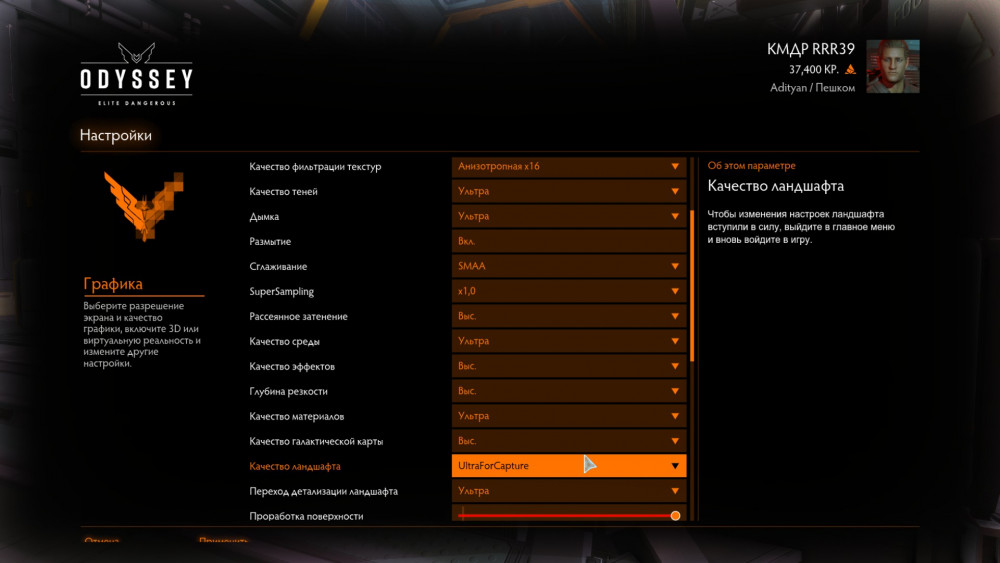Click the Проработка поверхности row label
Viewport: 1000px width, 563px height.
tap(306, 516)
